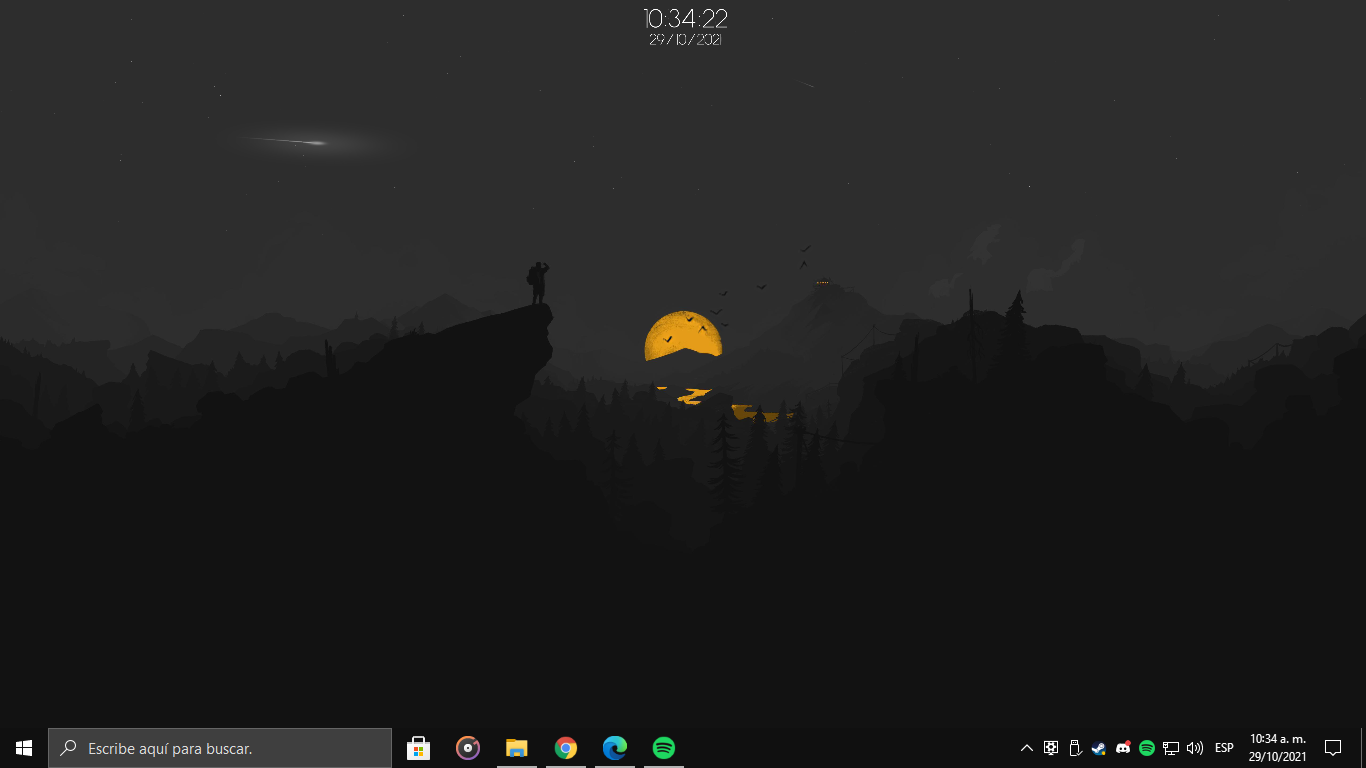This screenshot has height=768, width=1366.
Task: Open Steam from the system tray
Action: click(1099, 748)
